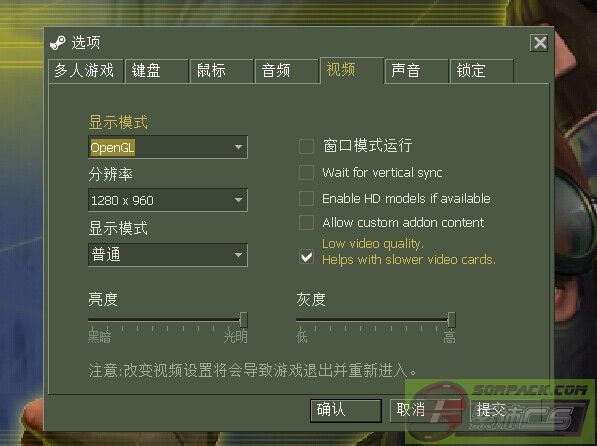Click the 亮度 brightness slider handle

pyautogui.click(x=243, y=320)
